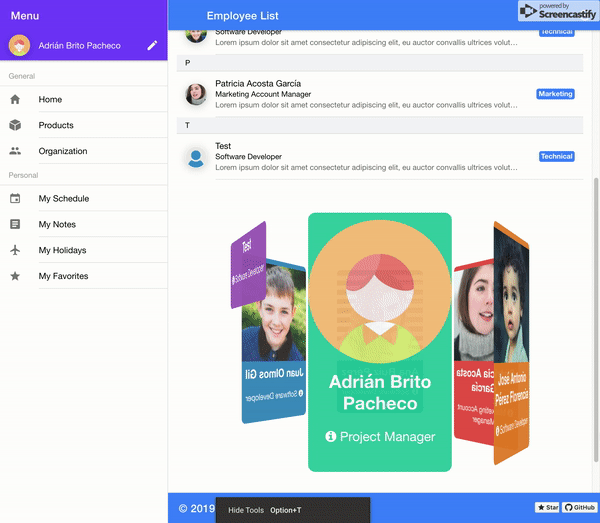Click the Products box icon

coord(15,125)
